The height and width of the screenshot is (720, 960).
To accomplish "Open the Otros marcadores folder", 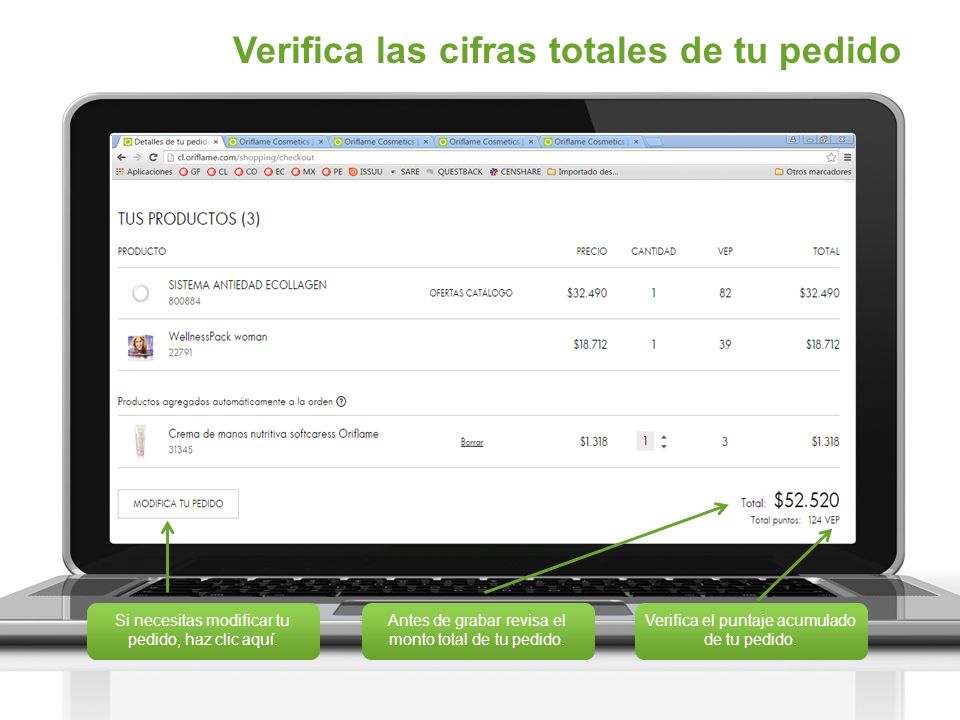I will click(x=813, y=172).
